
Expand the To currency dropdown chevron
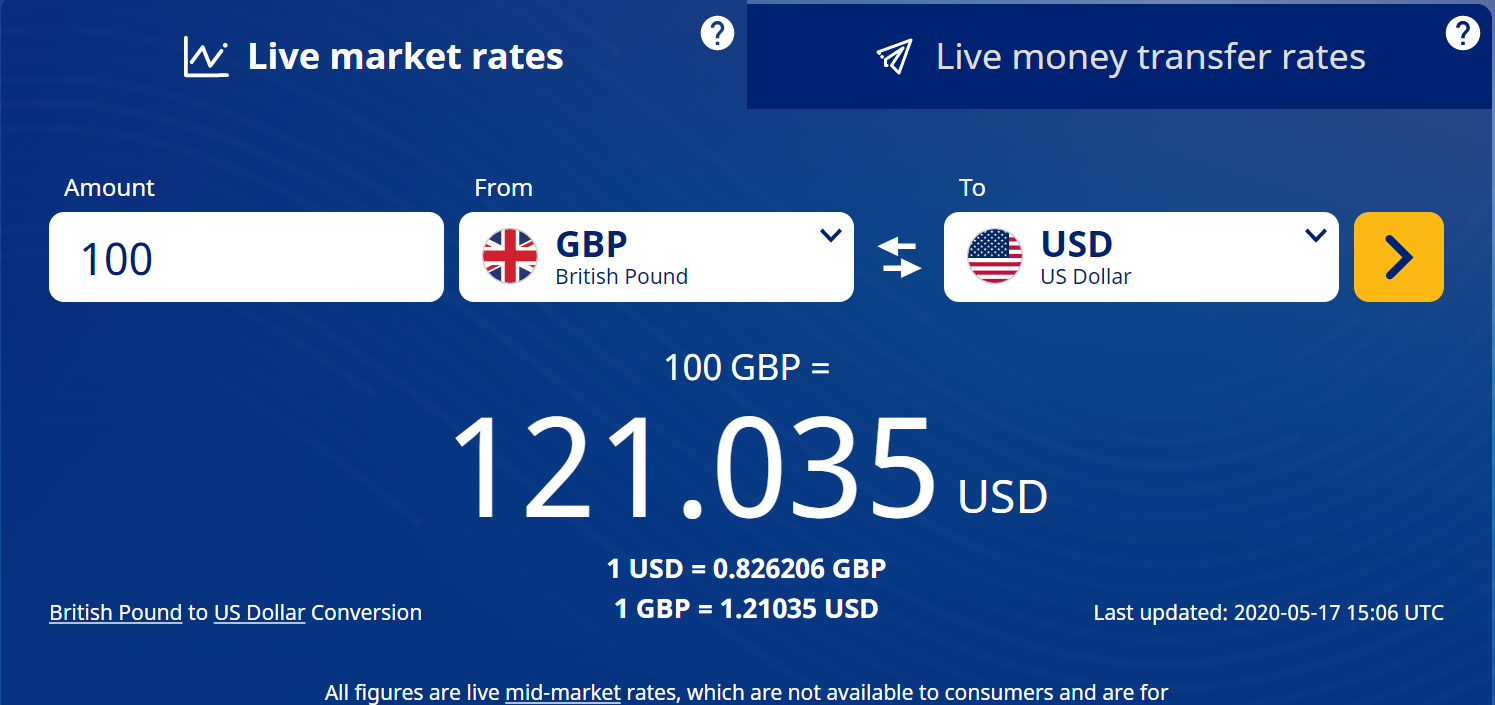(x=1315, y=236)
